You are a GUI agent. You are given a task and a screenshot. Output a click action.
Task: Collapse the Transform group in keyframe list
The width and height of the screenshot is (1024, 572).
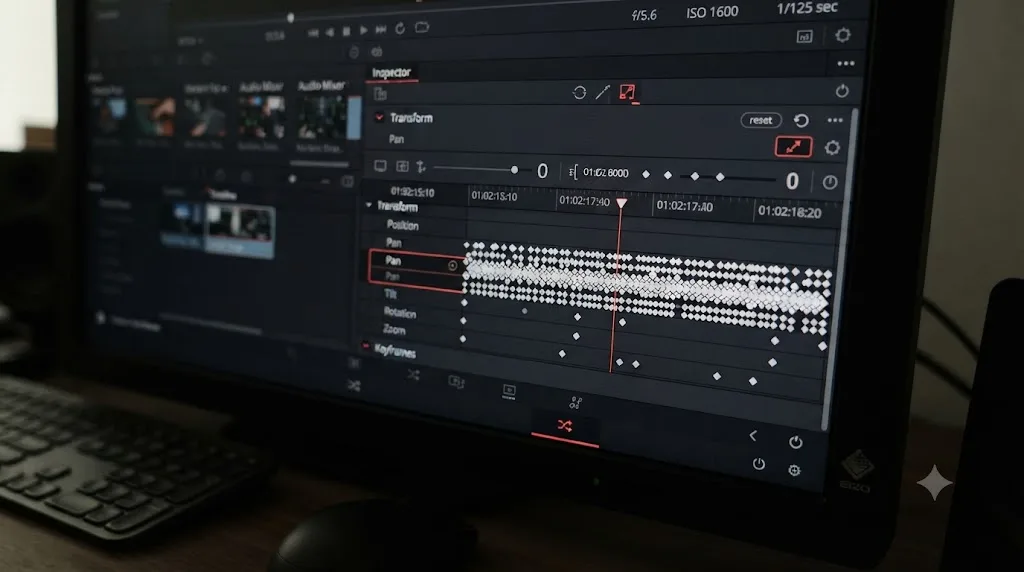pyautogui.click(x=369, y=205)
